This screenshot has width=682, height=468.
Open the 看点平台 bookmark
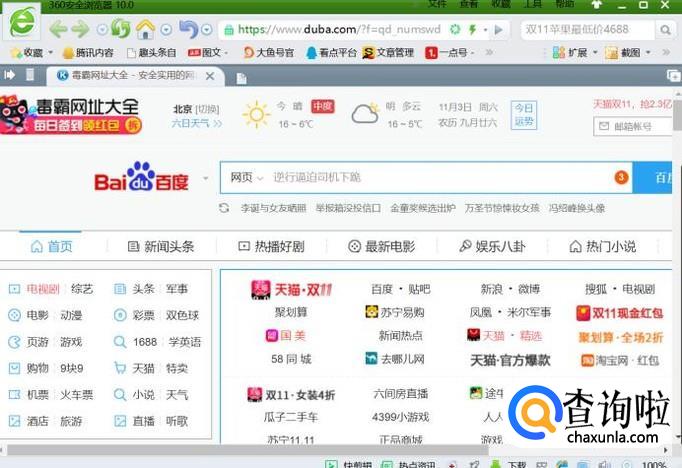[x=331, y=53]
